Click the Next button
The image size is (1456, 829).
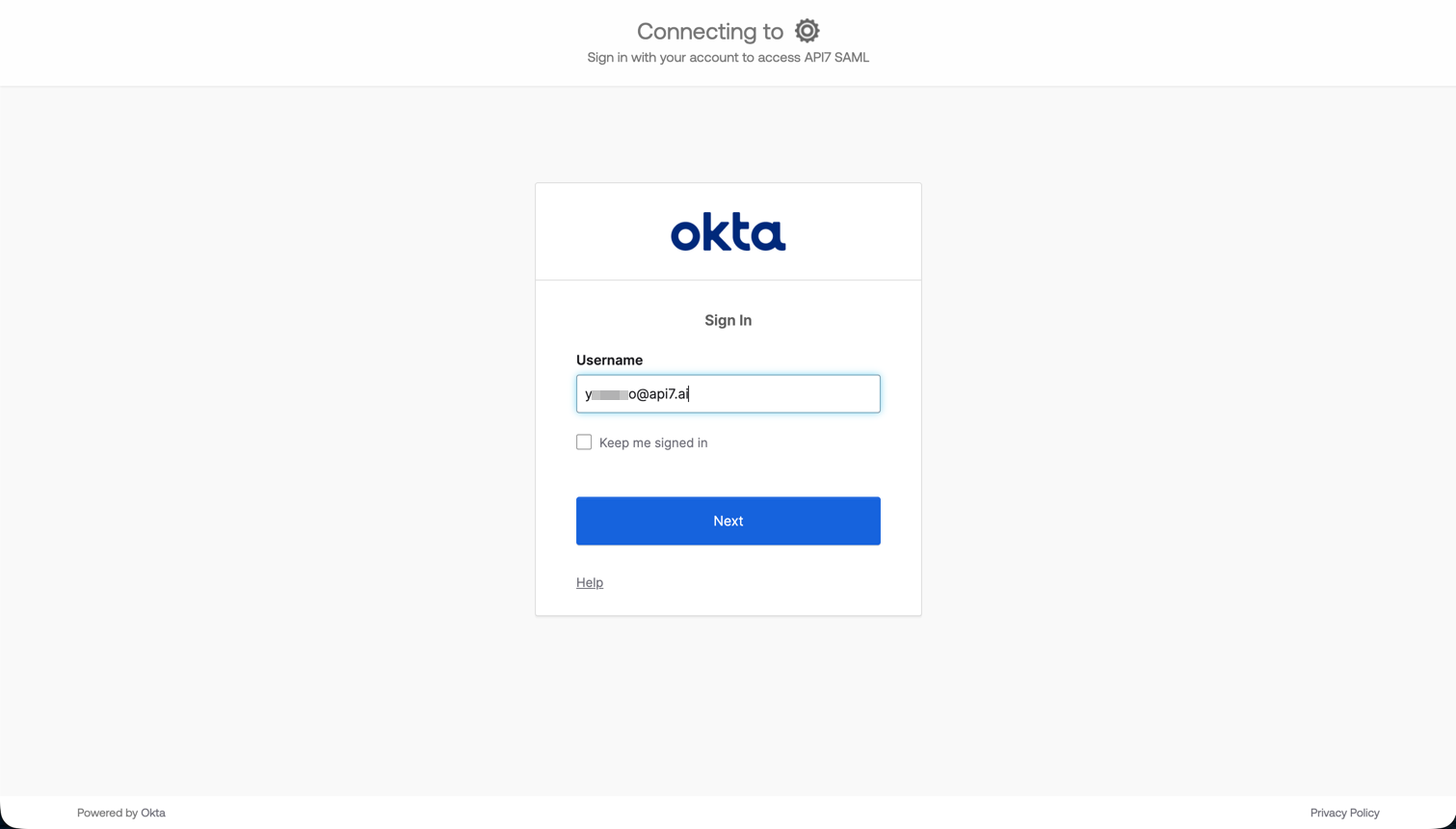[x=728, y=521]
